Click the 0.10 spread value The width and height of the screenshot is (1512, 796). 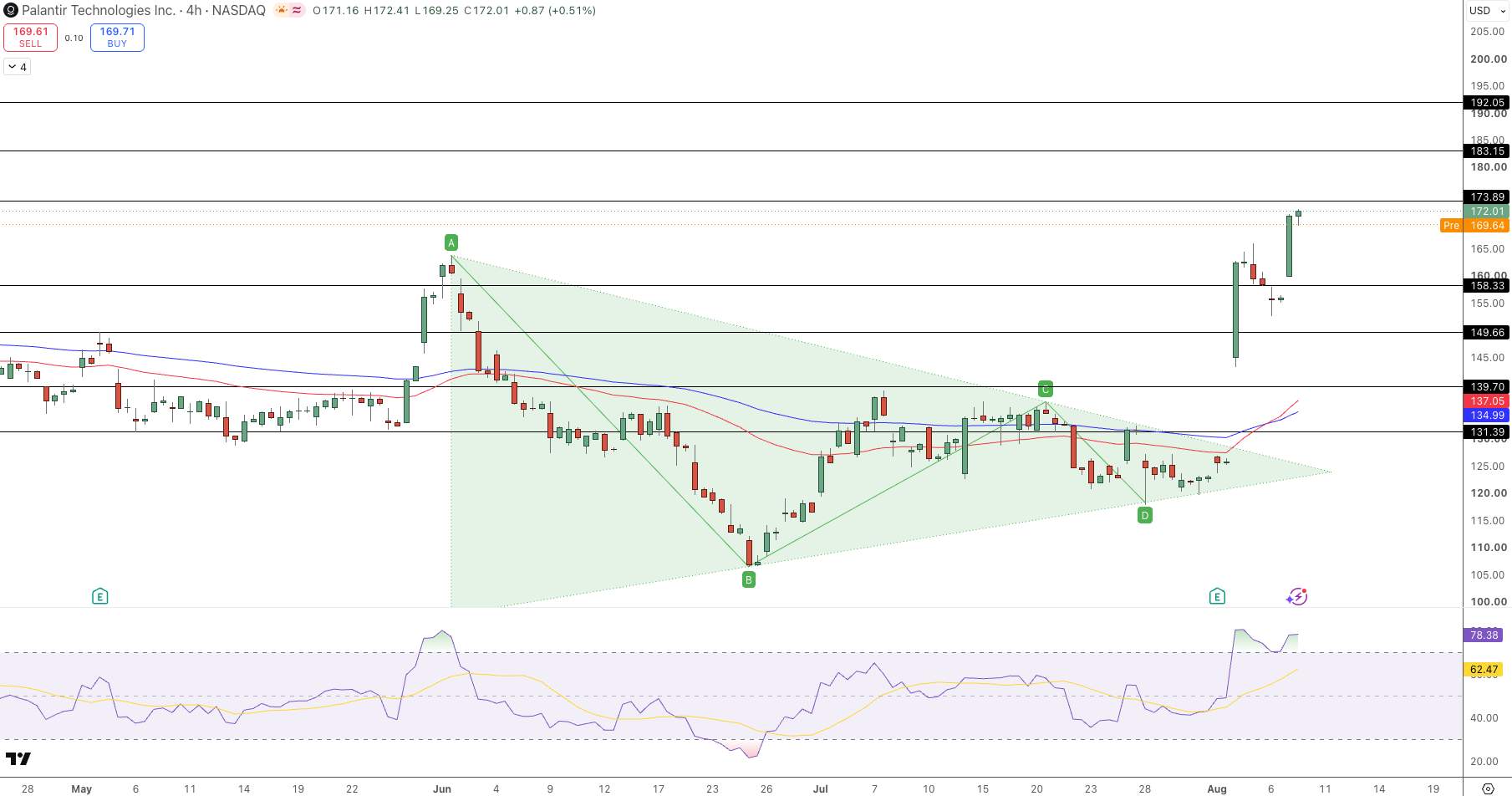click(74, 38)
